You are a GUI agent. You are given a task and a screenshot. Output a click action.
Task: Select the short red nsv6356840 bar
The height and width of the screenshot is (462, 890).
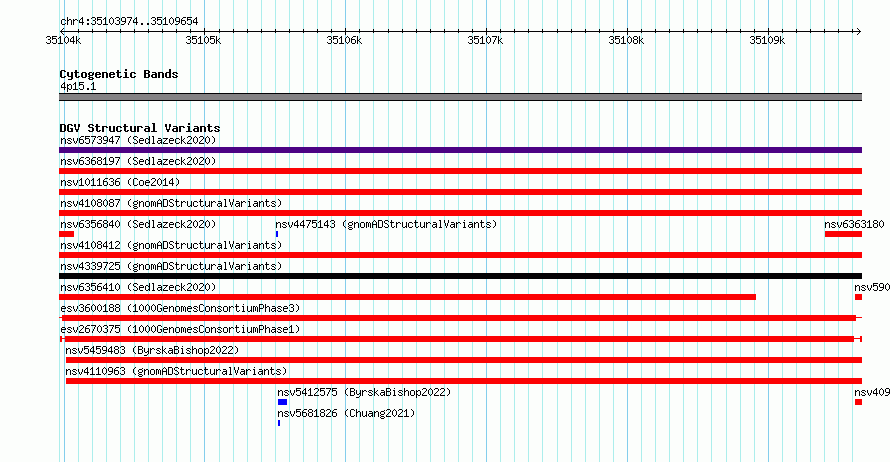[66, 234]
